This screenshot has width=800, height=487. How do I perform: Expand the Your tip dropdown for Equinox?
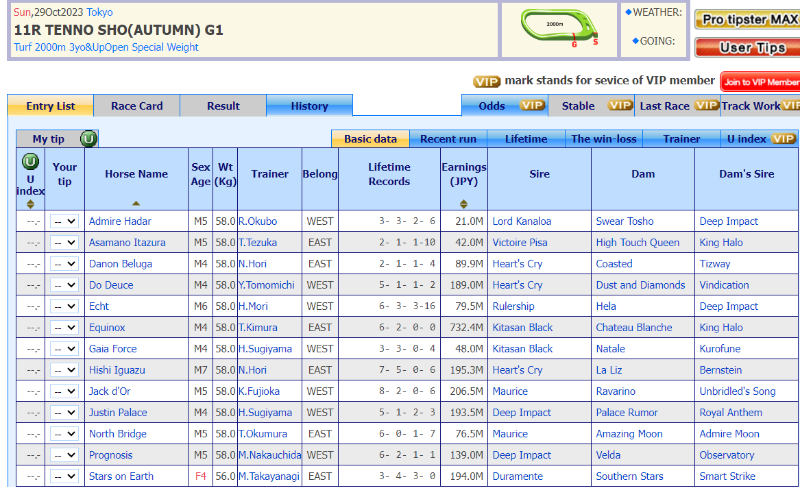(x=64, y=328)
